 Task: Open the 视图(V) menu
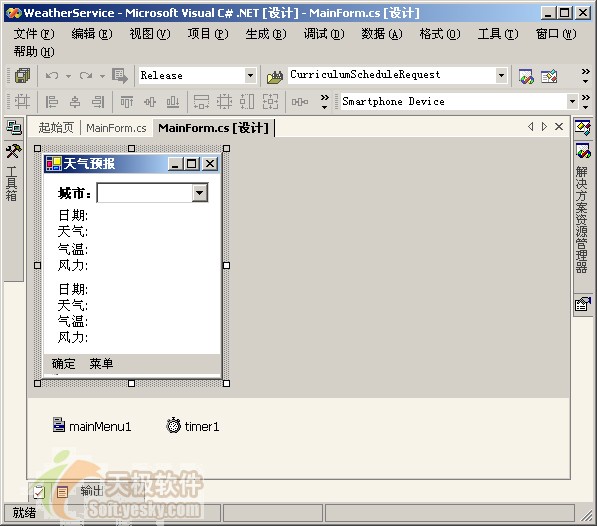coord(150,34)
